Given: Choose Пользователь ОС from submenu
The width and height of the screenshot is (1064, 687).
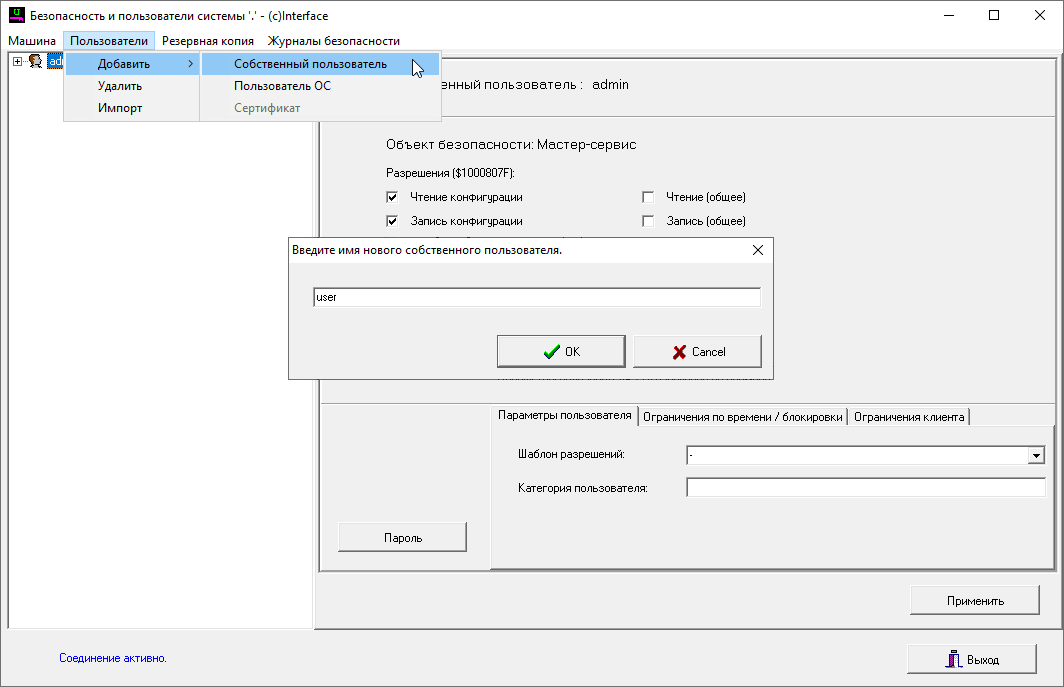Looking at the screenshot, I should pyautogui.click(x=282, y=86).
